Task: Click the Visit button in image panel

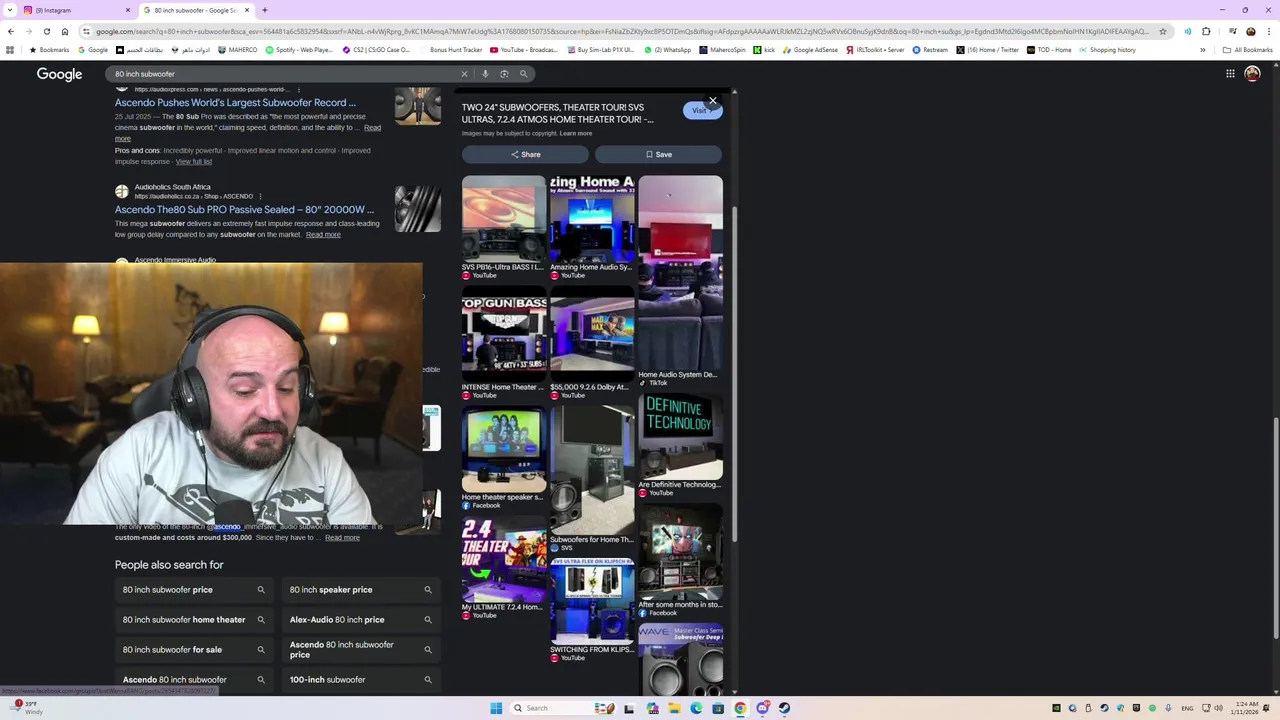Action: [702, 110]
